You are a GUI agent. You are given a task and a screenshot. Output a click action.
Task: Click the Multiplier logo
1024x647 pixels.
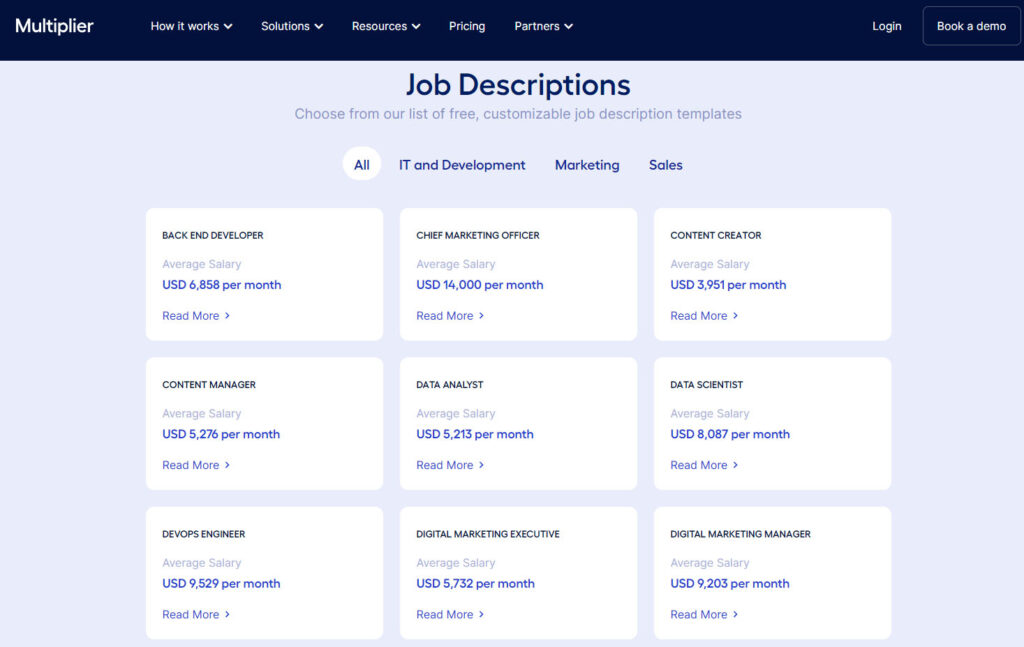pyautogui.click(x=53, y=26)
